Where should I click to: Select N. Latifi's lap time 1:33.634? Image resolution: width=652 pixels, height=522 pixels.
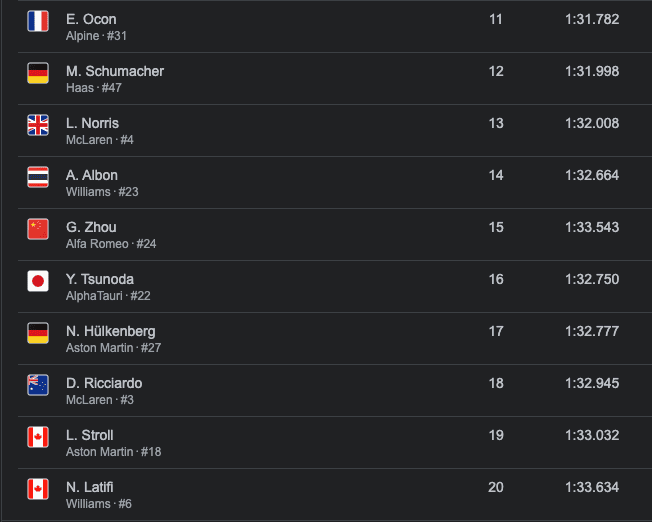(x=592, y=487)
